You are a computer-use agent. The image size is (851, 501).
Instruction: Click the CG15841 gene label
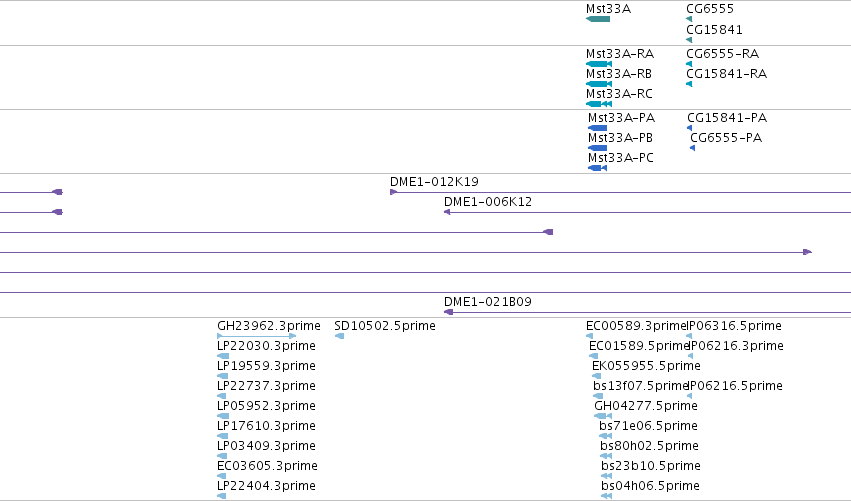click(x=714, y=29)
